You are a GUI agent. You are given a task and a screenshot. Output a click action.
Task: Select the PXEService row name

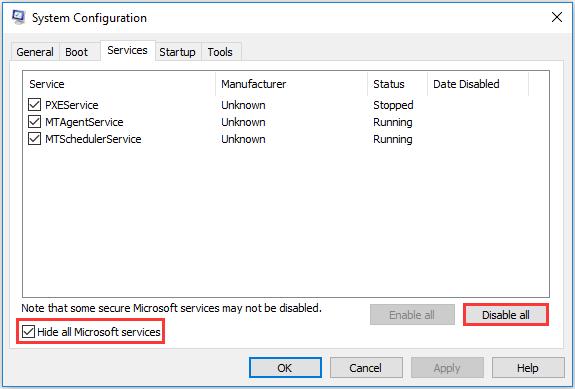pyautogui.click(x=72, y=105)
